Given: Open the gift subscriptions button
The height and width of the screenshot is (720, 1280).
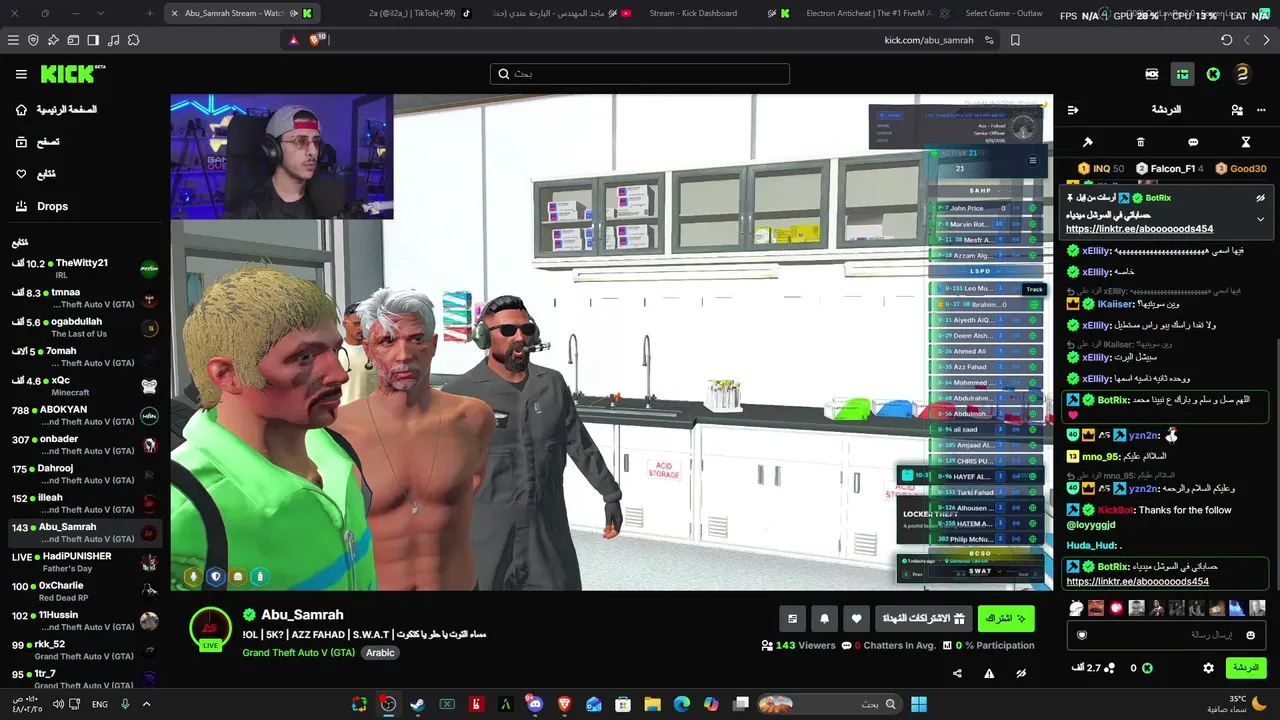Looking at the screenshot, I should click(x=922, y=619).
